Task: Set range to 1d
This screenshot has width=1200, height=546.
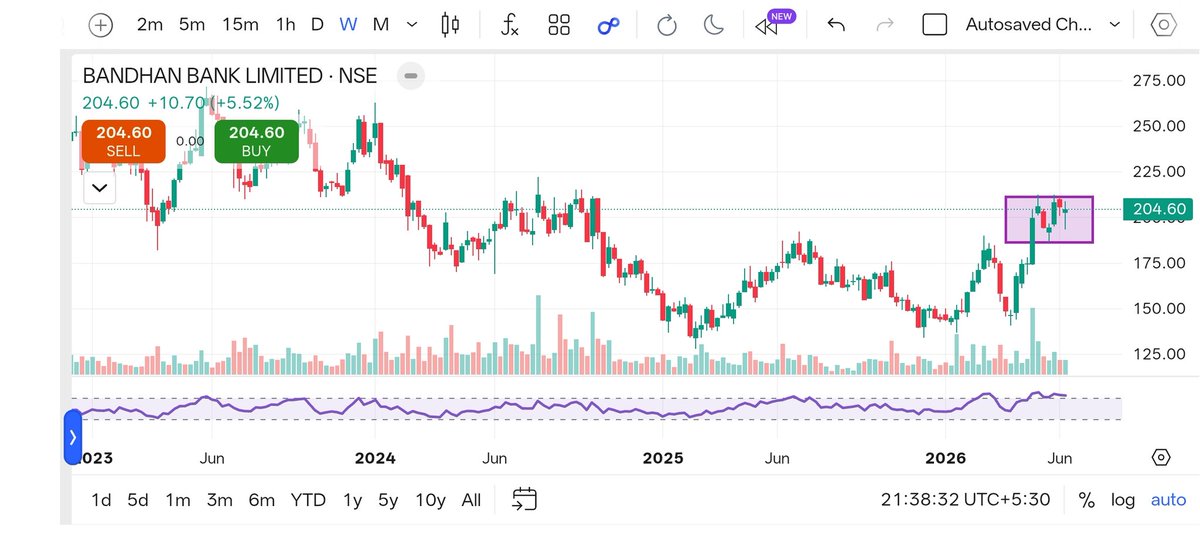Action: (x=101, y=499)
